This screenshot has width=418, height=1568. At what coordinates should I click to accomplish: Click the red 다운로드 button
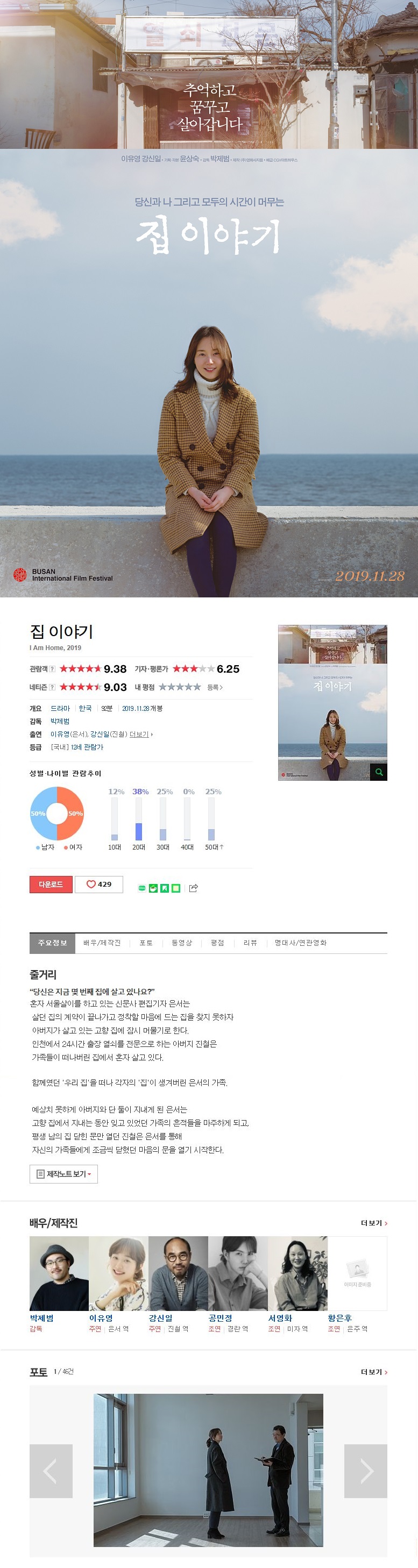coord(51,884)
